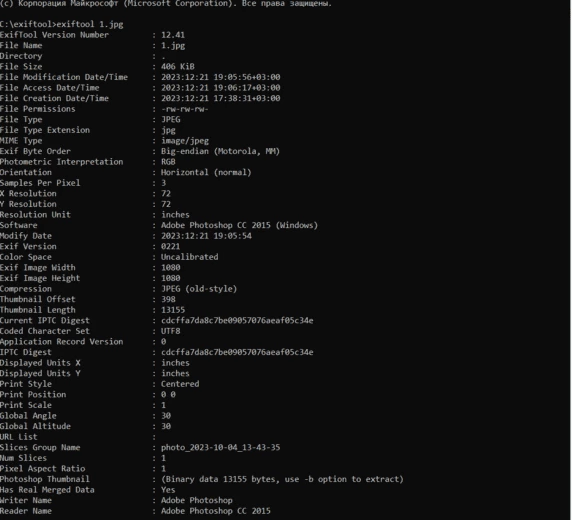Viewport: 572px width, 520px height.
Task: Click the Slices Group Name value photo_2023-10-04_13-43-35
Action: [x=221, y=448]
